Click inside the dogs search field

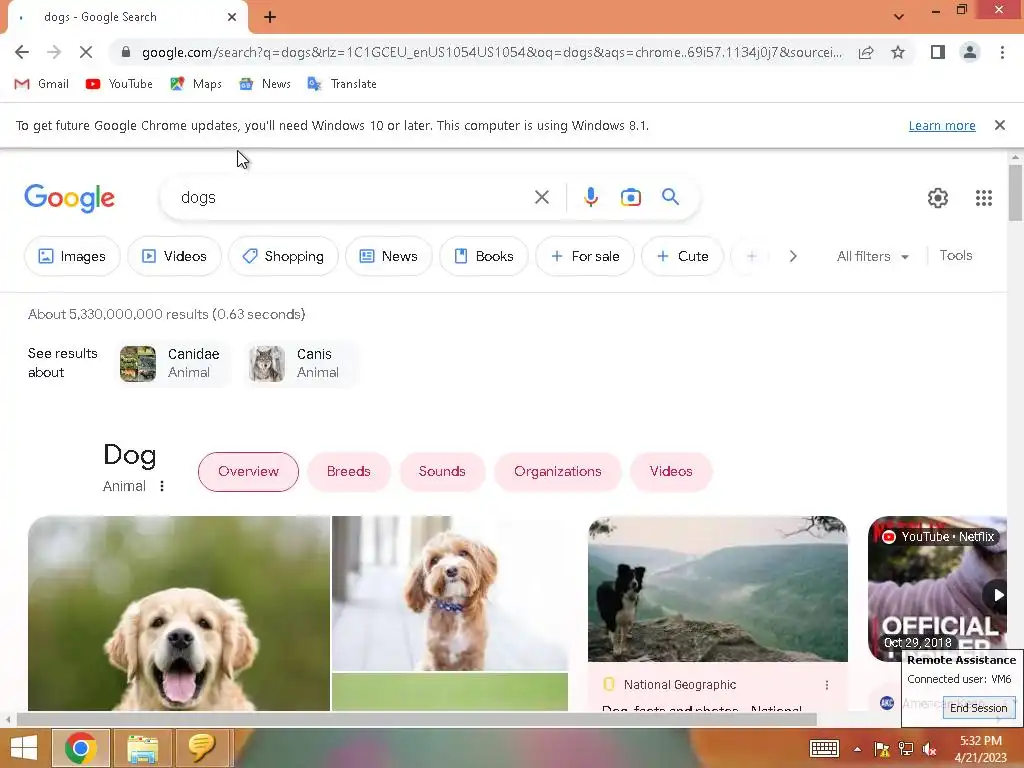click(353, 197)
